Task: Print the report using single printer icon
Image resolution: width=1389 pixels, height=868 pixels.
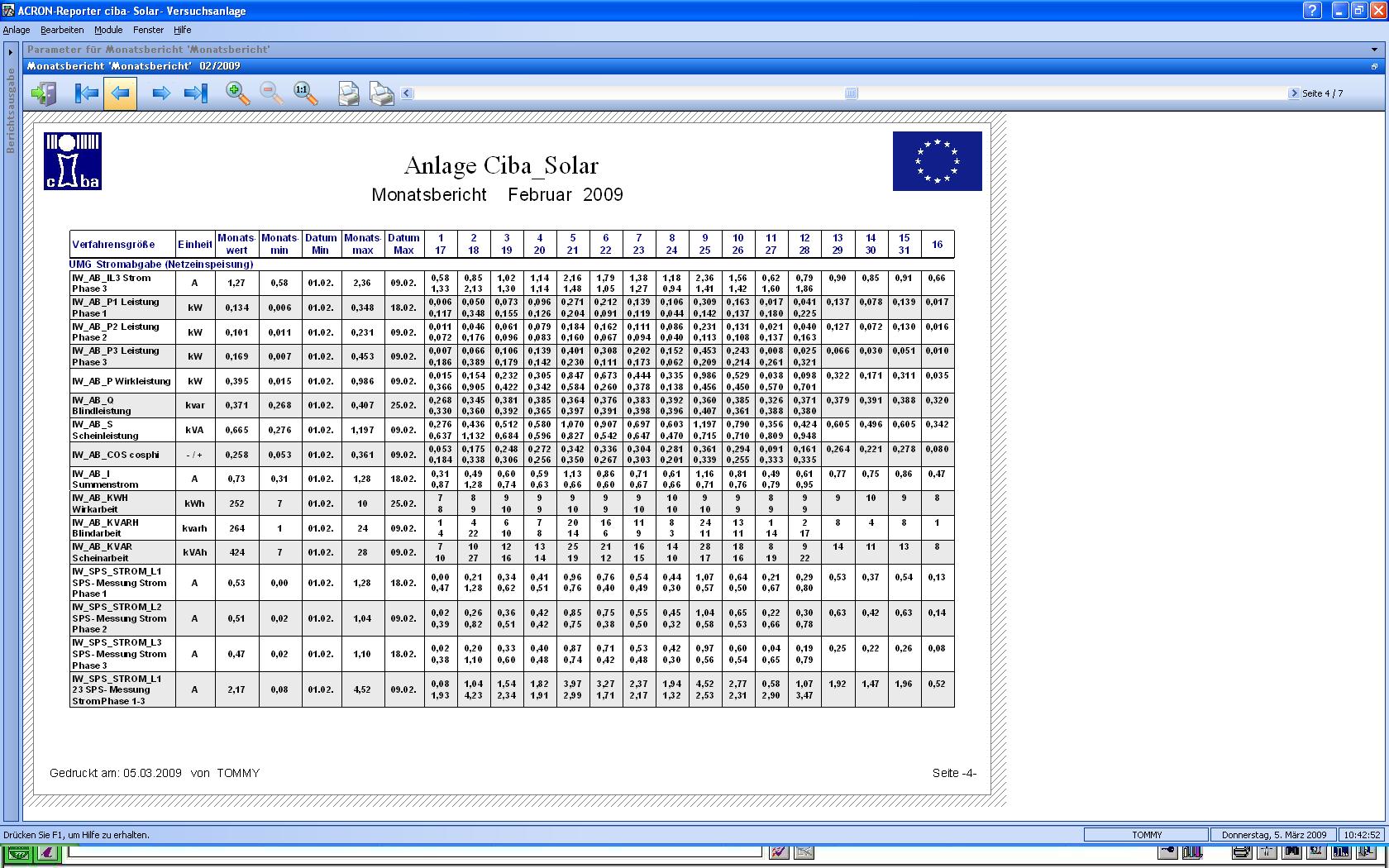Action: [x=349, y=93]
